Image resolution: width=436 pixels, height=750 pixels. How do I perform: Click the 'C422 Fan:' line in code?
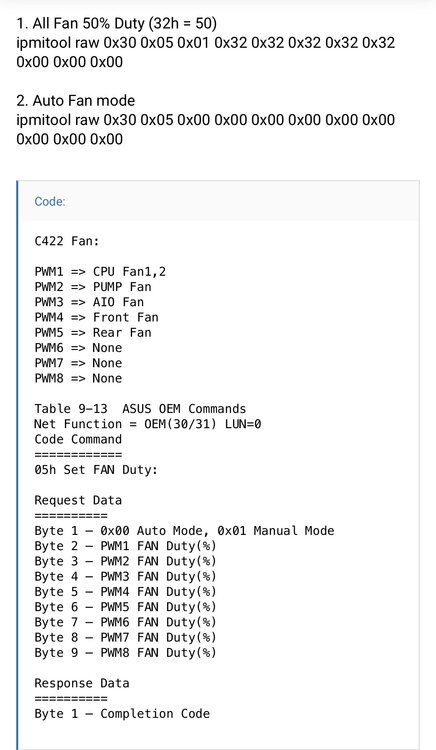tap(66, 241)
